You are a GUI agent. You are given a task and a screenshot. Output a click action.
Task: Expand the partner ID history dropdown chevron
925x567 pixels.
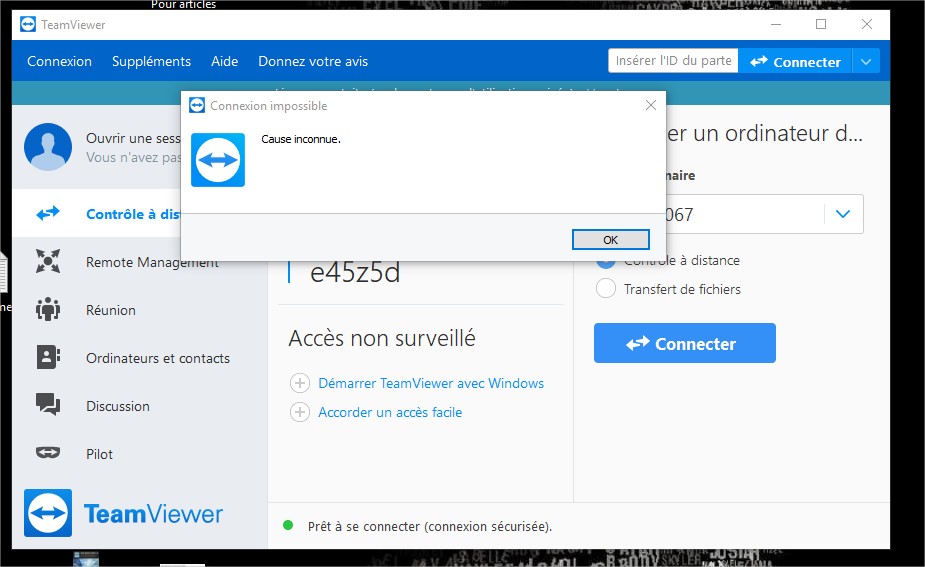click(843, 214)
